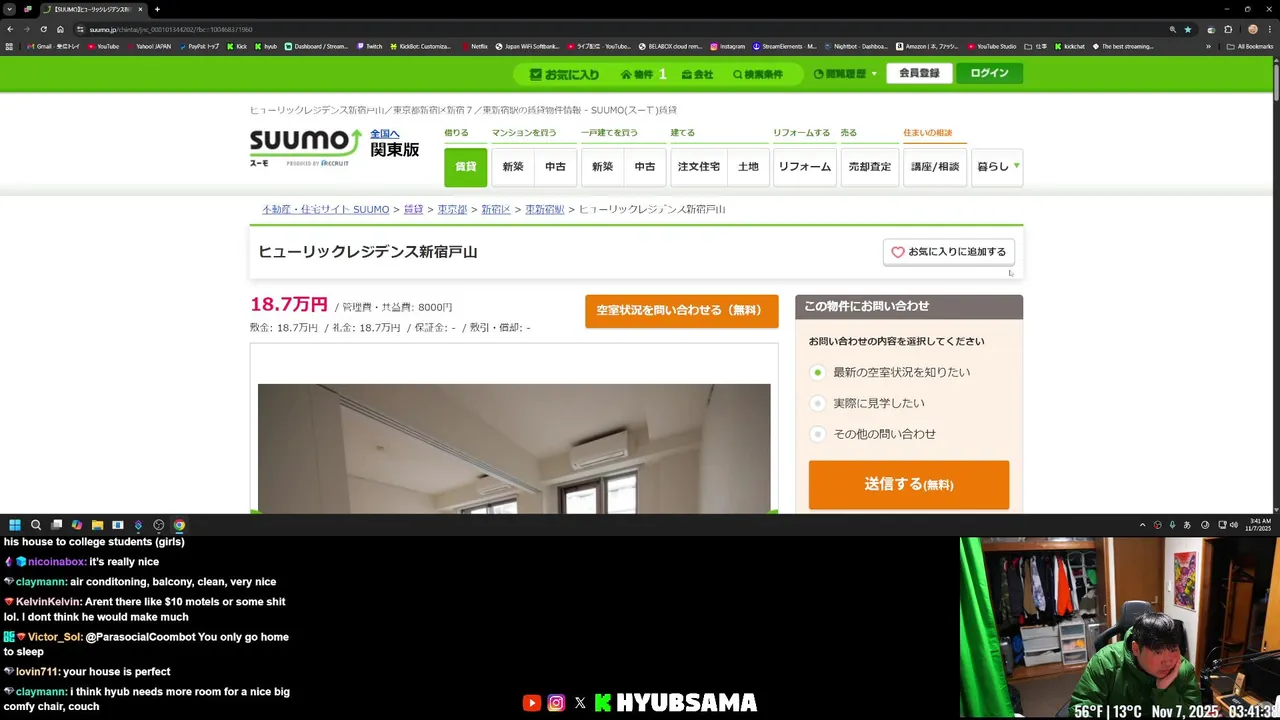Open the Nightbot Dashboard bookmark
Image resolution: width=1280 pixels, height=720 pixels.
[x=856, y=46]
